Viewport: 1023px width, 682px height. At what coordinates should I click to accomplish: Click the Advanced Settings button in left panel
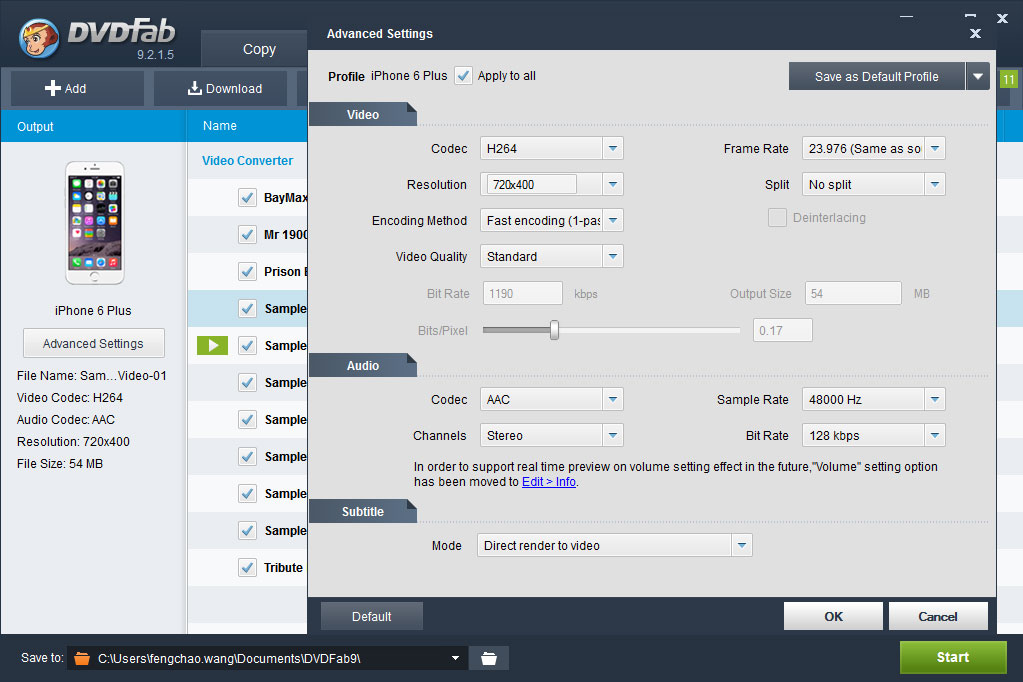click(94, 343)
